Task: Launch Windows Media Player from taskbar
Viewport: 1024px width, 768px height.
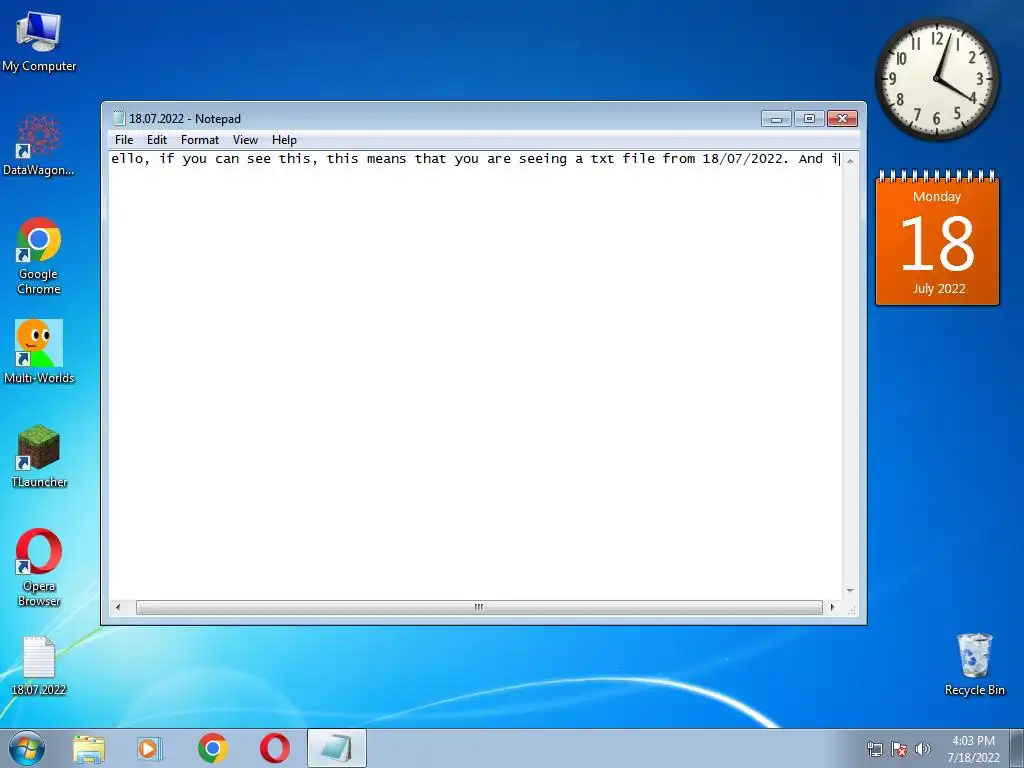Action: tap(150, 748)
